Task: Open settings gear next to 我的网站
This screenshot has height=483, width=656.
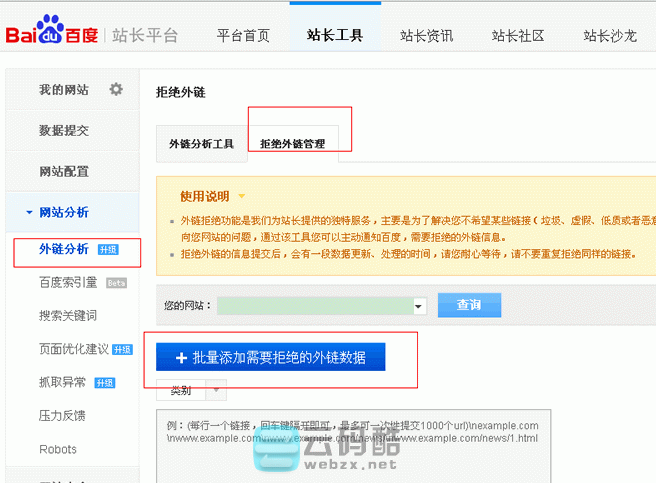Action: [116, 89]
